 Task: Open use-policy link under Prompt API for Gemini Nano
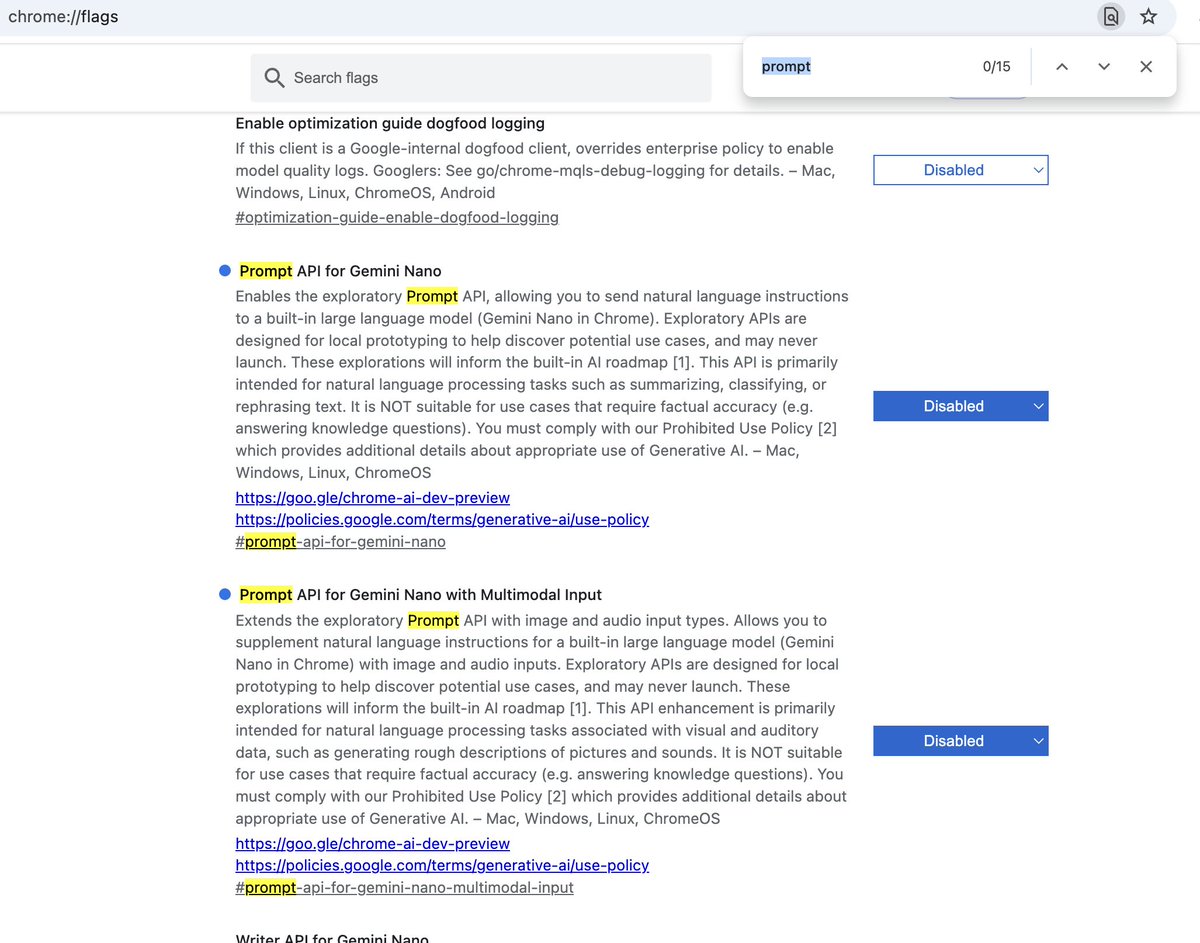click(x=442, y=520)
